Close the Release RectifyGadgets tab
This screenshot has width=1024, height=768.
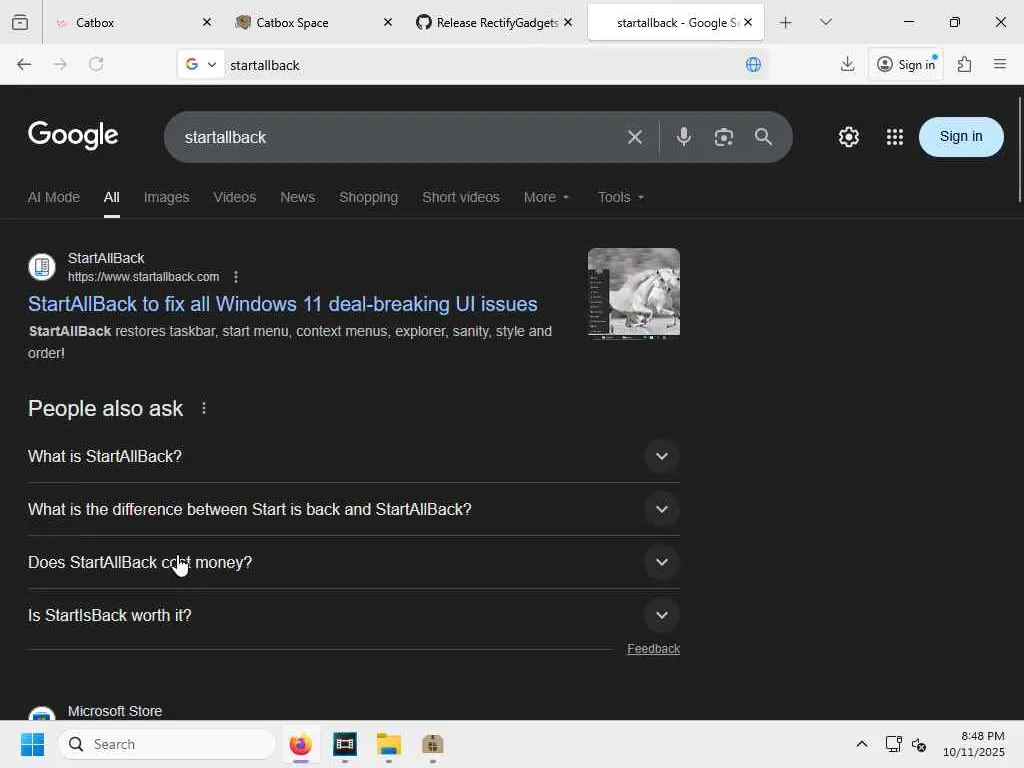pyautogui.click(x=568, y=22)
